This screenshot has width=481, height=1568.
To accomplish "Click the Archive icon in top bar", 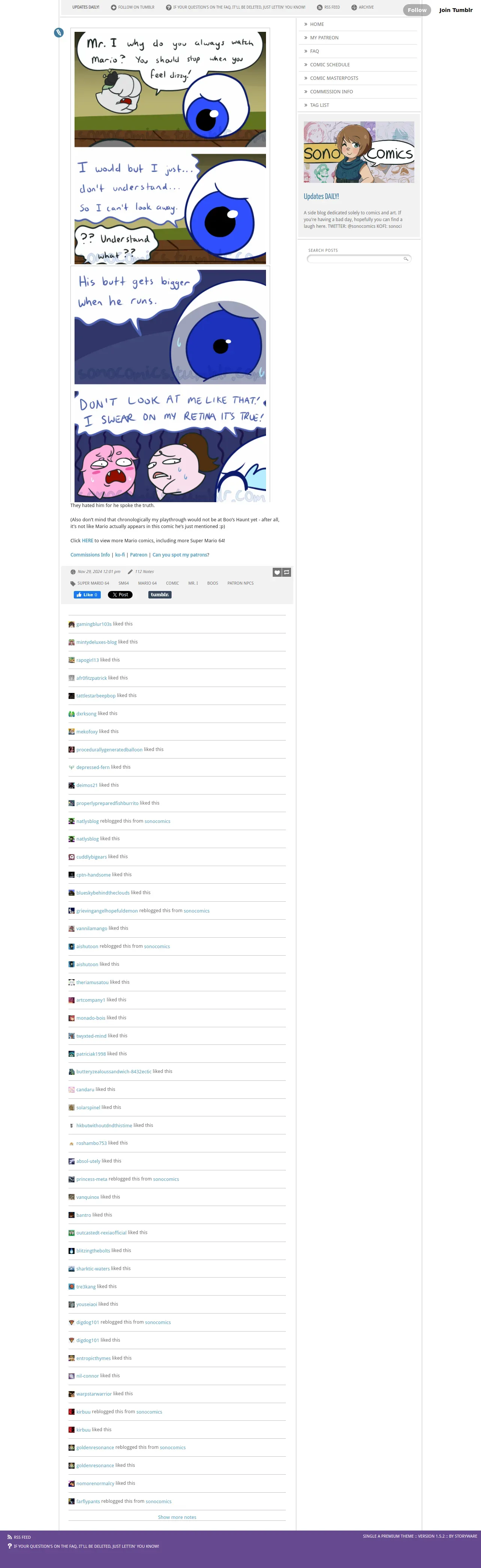I will [x=354, y=7].
